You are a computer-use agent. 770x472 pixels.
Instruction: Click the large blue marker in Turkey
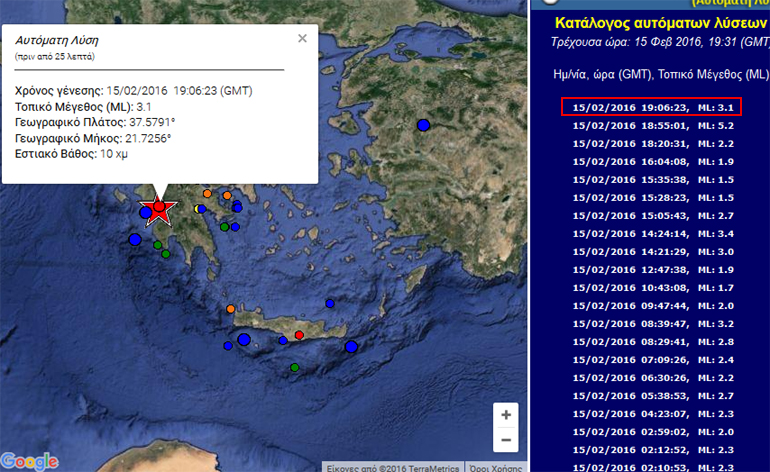(x=423, y=125)
